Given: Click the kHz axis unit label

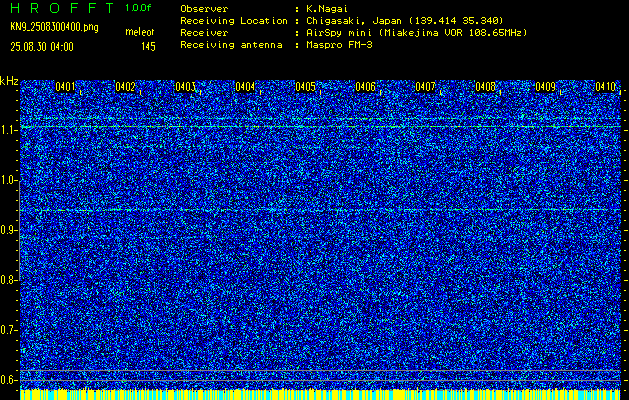Looking at the screenshot, I should coord(9,81).
